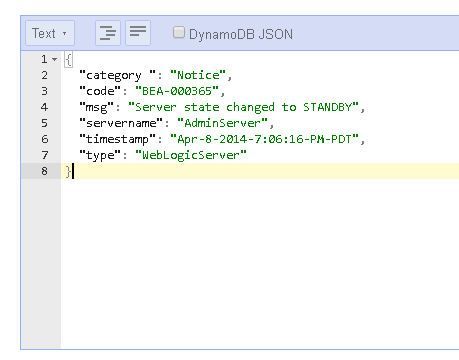
Task: Click the DynamoDB JSON label
Action: coord(241,34)
